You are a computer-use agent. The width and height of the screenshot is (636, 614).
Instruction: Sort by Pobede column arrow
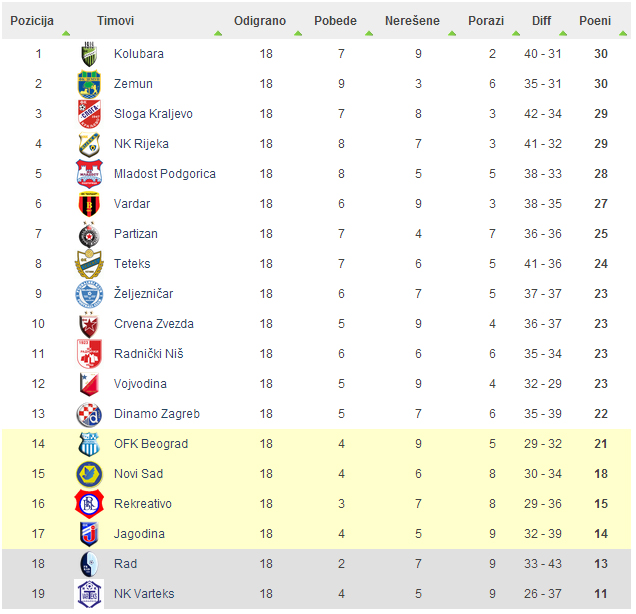click(369, 33)
